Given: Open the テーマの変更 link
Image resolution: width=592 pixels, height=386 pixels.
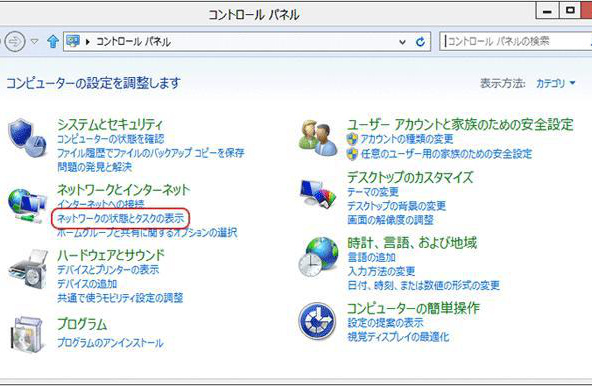Looking at the screenshot, I should tap(373, 192).
